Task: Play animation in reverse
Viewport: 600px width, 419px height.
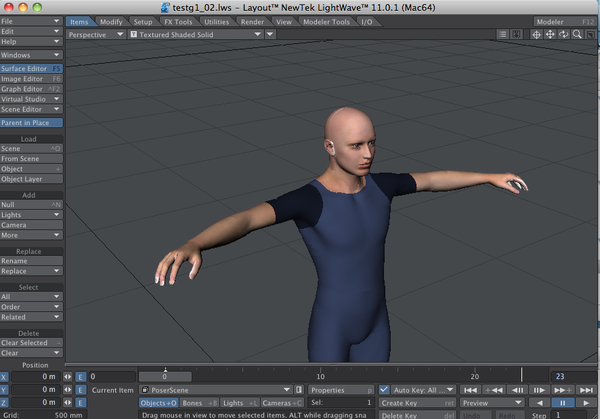Action: (540, 403)
